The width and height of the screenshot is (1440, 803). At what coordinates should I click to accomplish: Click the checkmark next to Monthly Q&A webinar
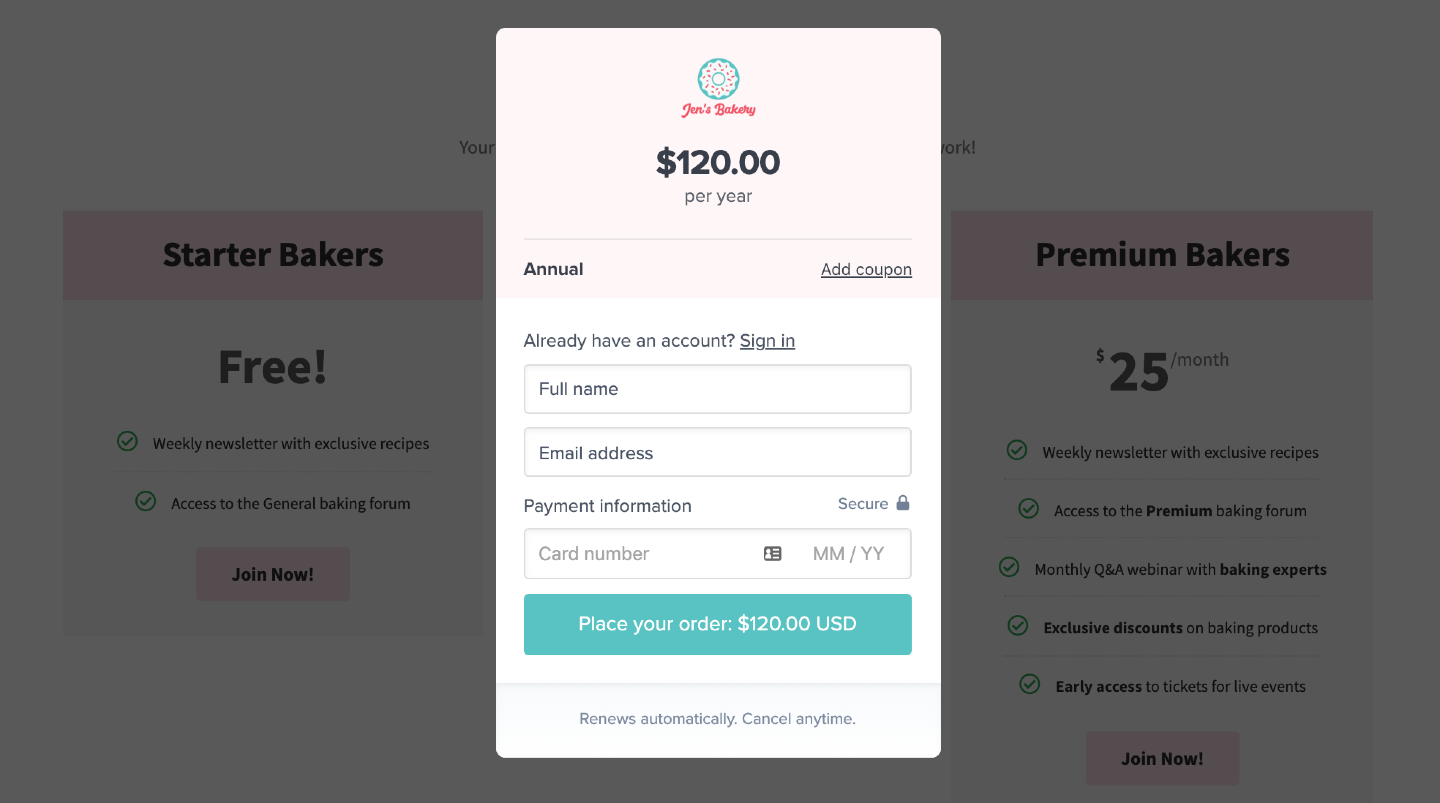tap(1009, 567)
